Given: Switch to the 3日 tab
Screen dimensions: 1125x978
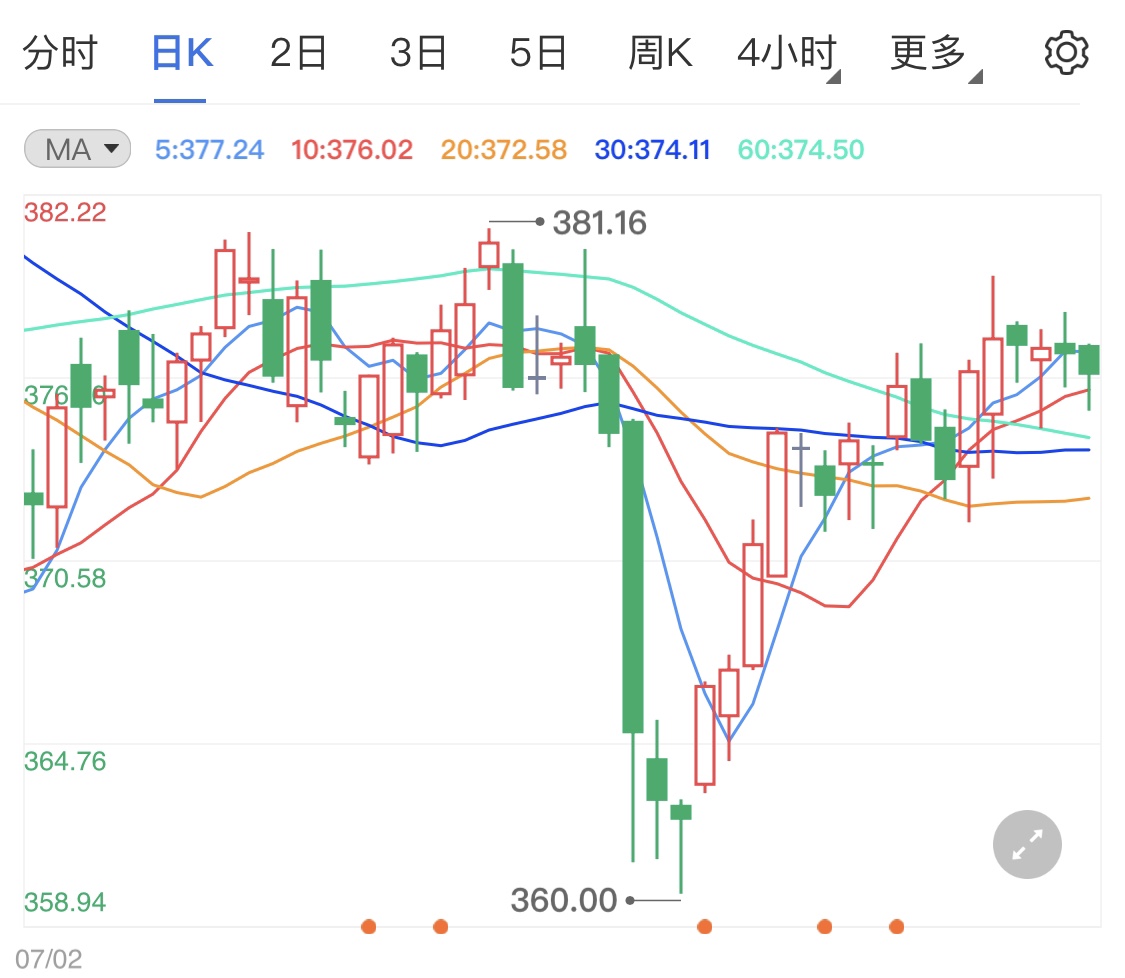Looking at the screenshot, I should [x=418, y=53].
